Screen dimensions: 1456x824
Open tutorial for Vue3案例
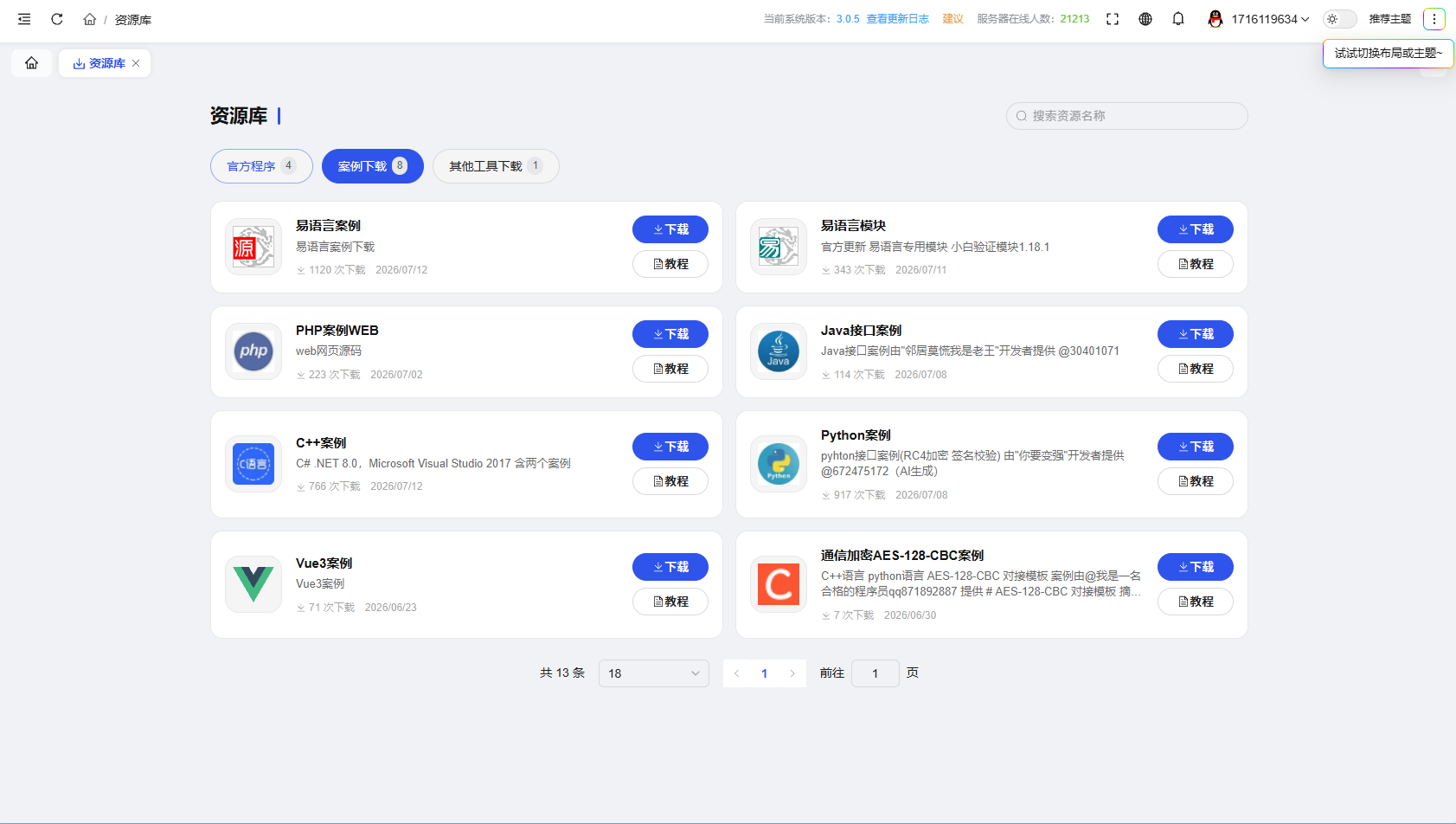670,602
